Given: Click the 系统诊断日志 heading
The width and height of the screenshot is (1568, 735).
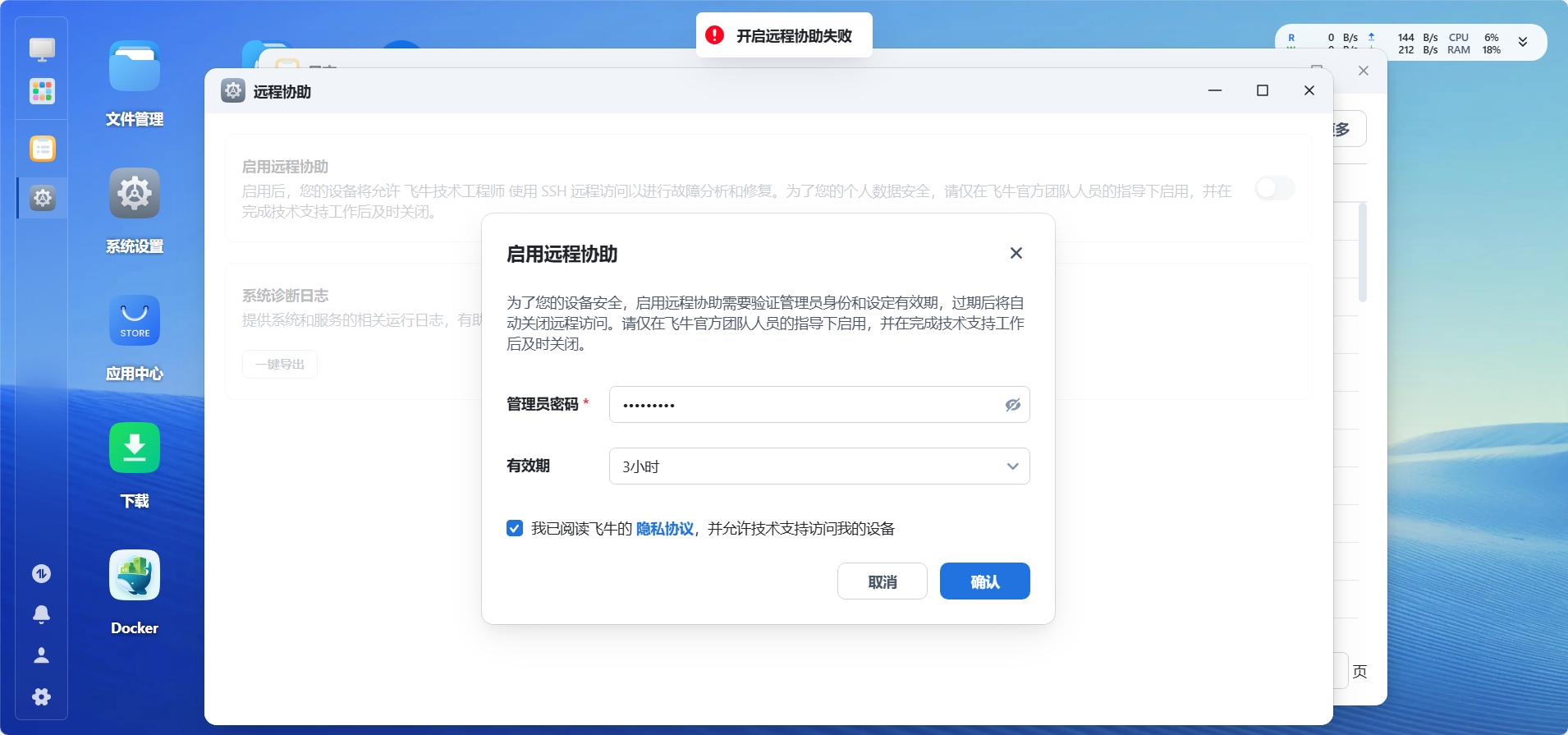Looking at the screenshot, I should click(x=285, y=296).
